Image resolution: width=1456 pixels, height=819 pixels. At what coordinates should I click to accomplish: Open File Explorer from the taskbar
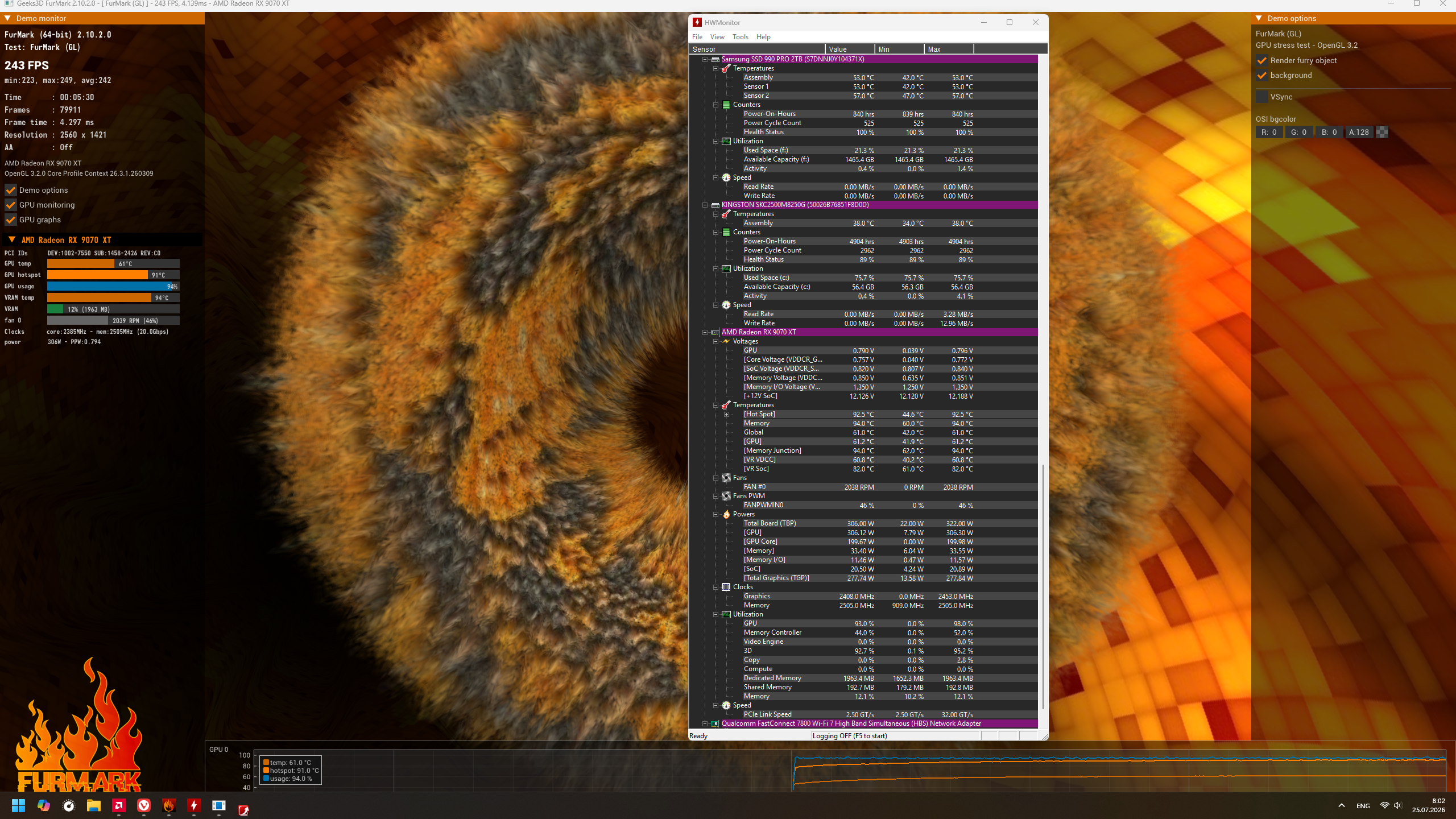(x=94, y=805)
